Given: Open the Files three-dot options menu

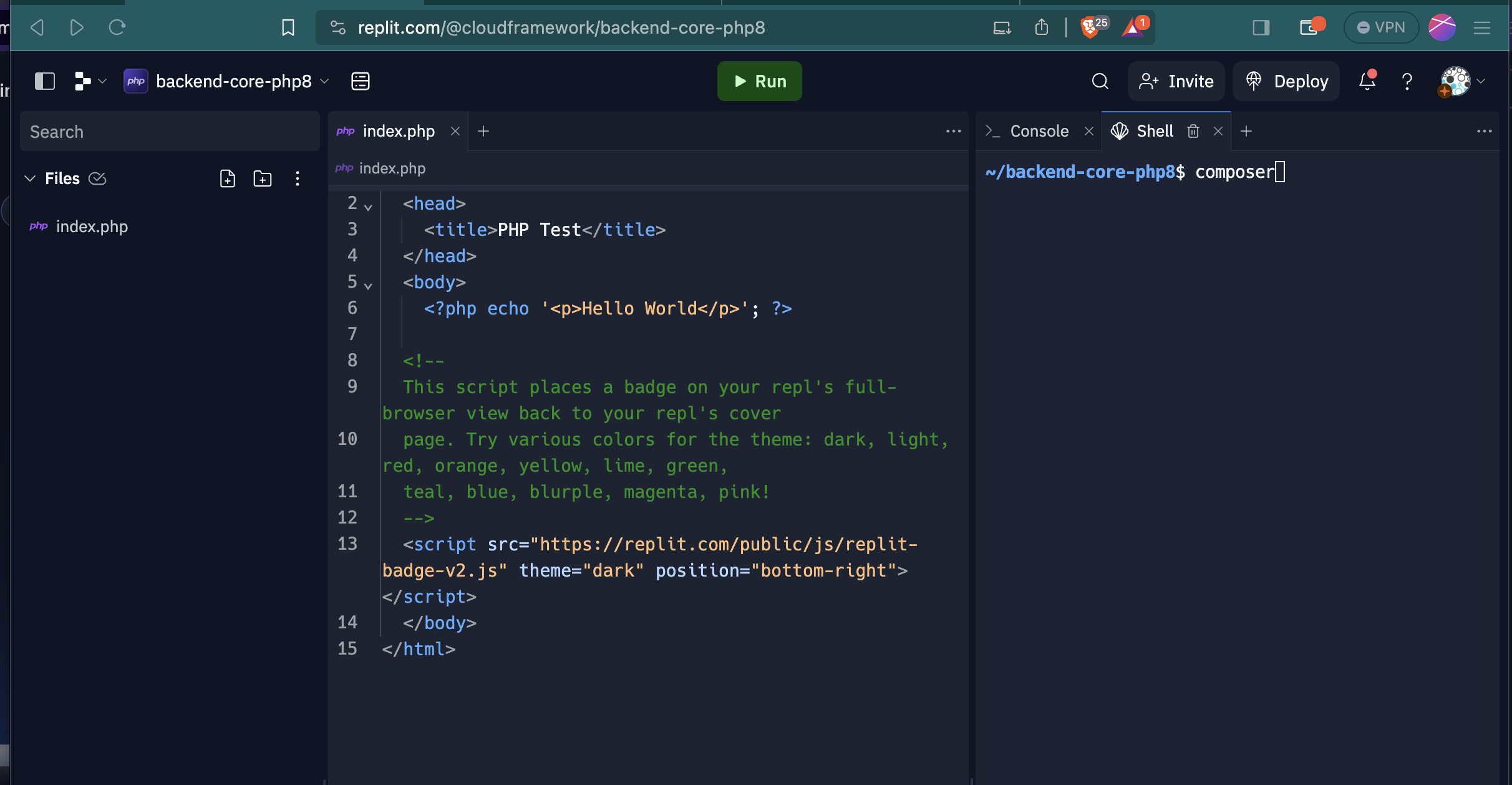Looking at the screenshot, I should coord(298,178).
